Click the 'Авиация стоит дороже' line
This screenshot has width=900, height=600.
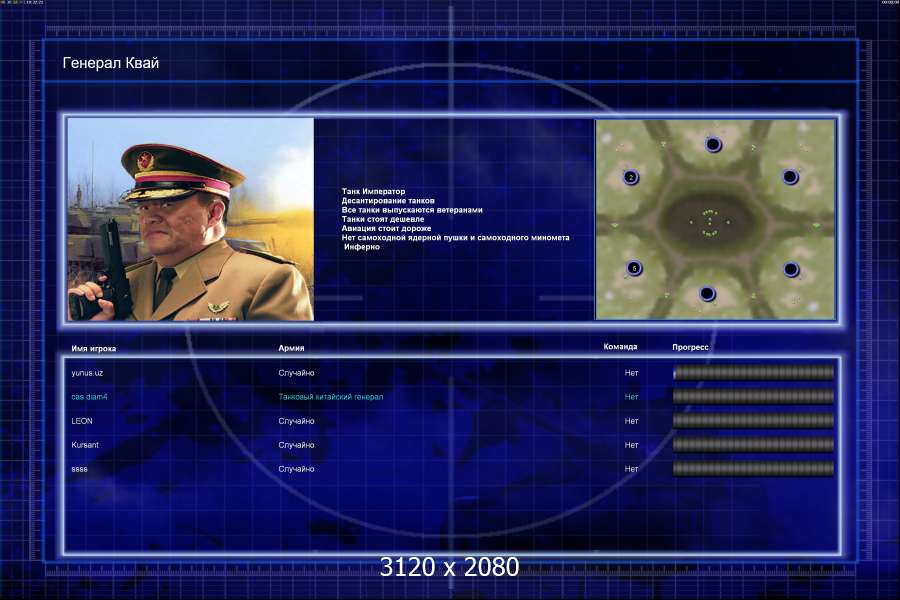[x=386, y=228]
